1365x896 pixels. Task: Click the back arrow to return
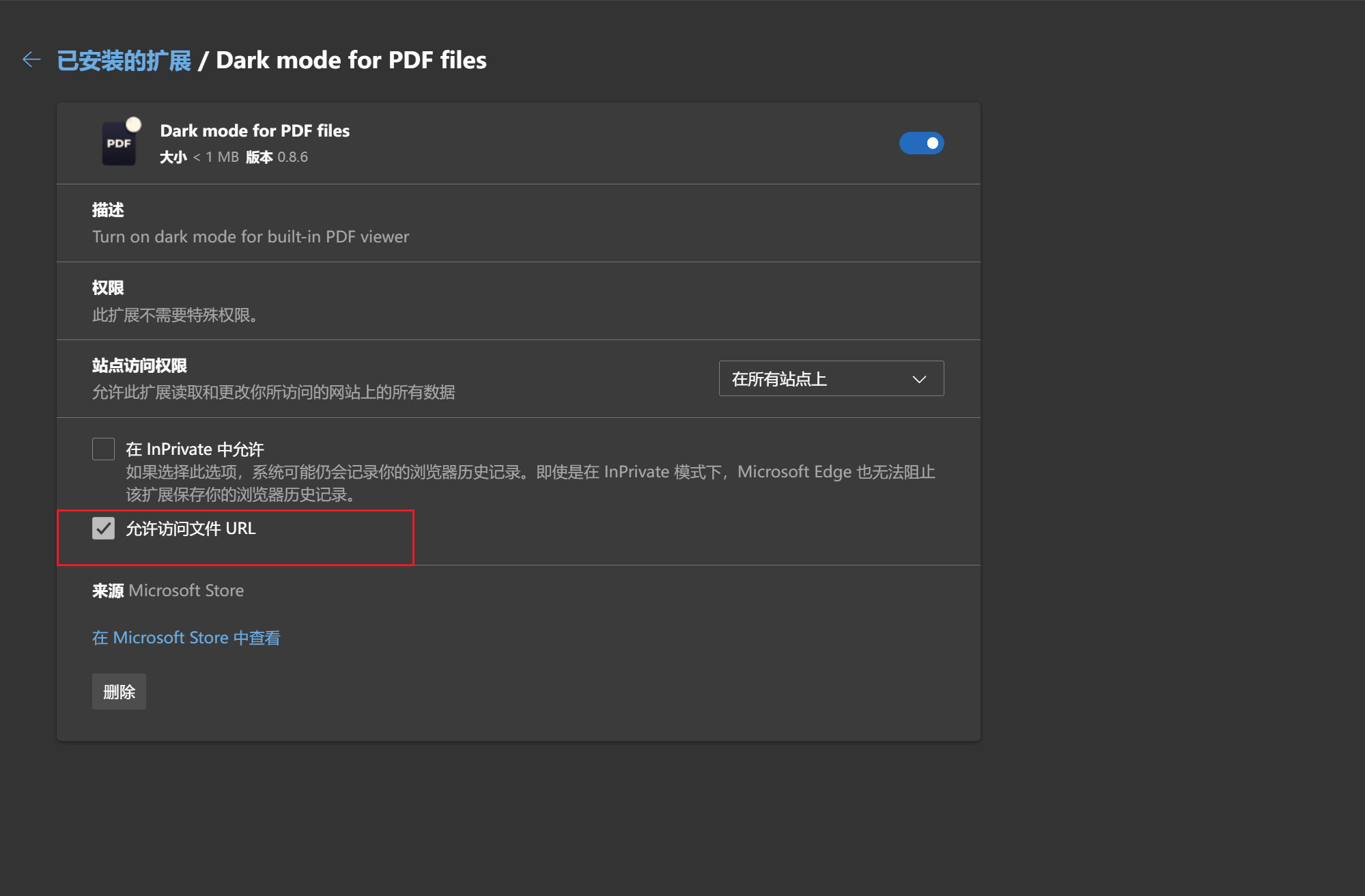point(31,59)
